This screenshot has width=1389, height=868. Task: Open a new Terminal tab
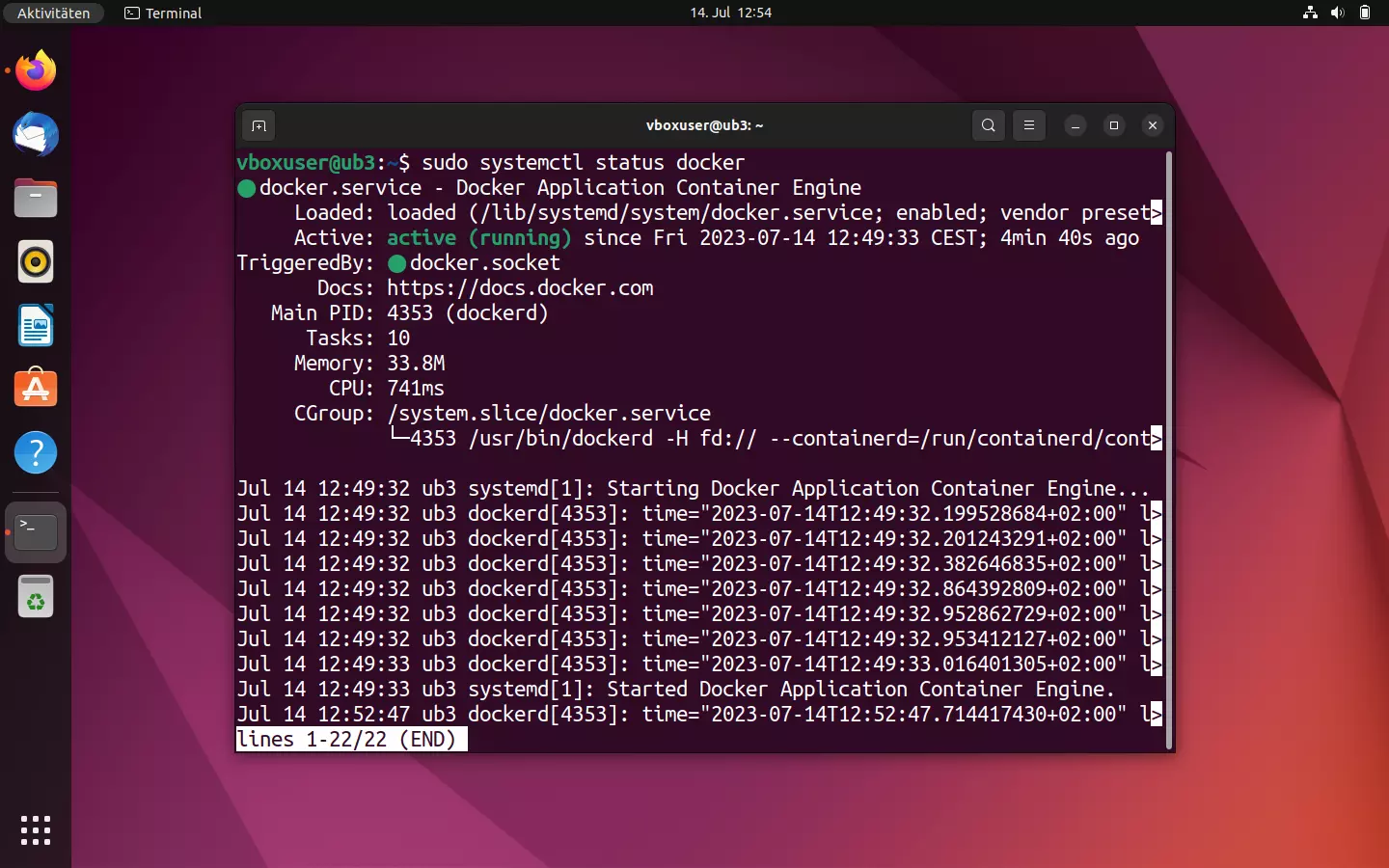point(259,125)
